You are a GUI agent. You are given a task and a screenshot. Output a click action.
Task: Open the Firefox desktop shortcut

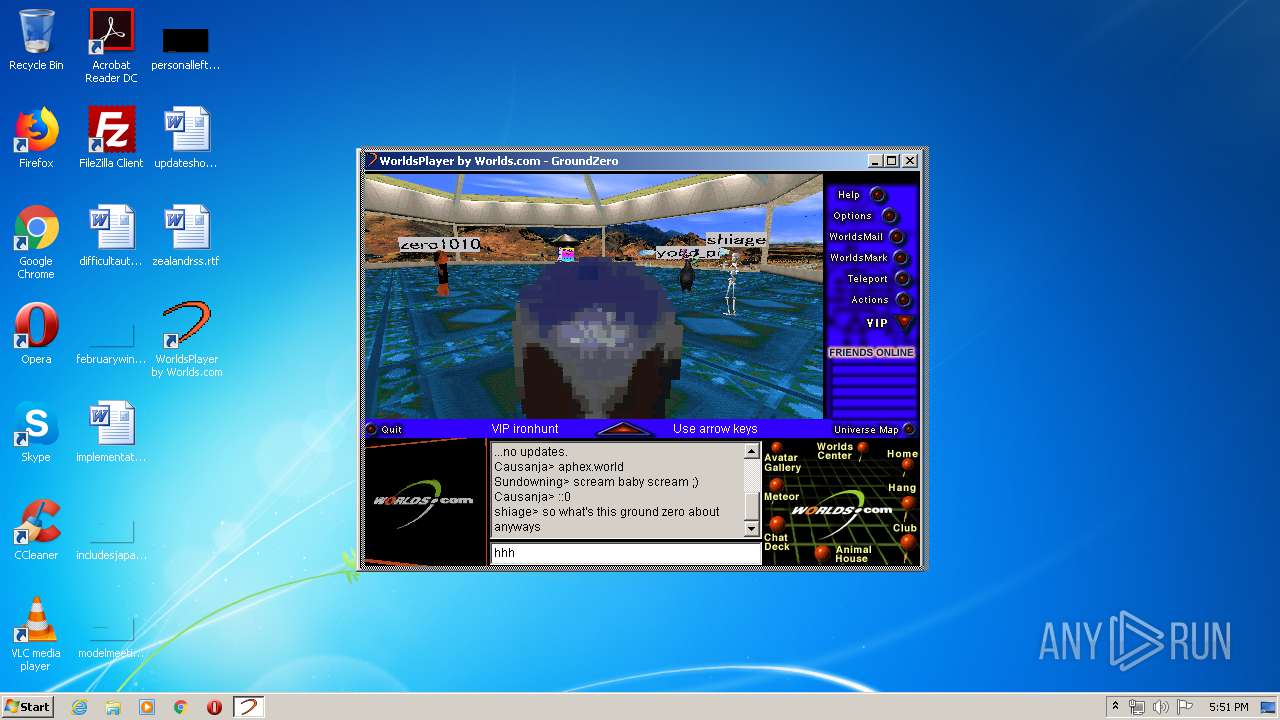point(36,138)
